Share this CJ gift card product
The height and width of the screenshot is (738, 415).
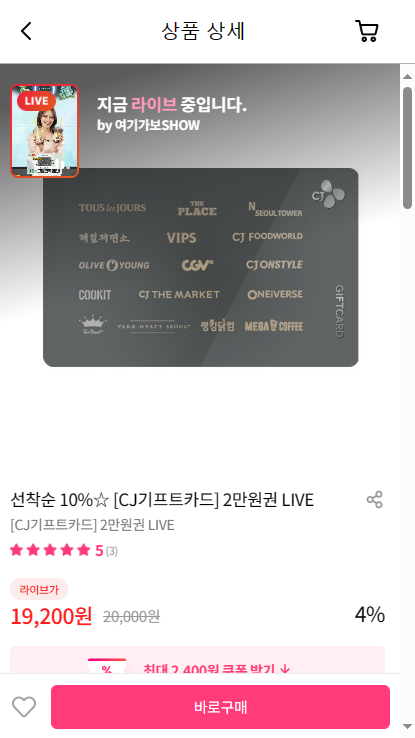pyautogui.click(x=375, y=499)
